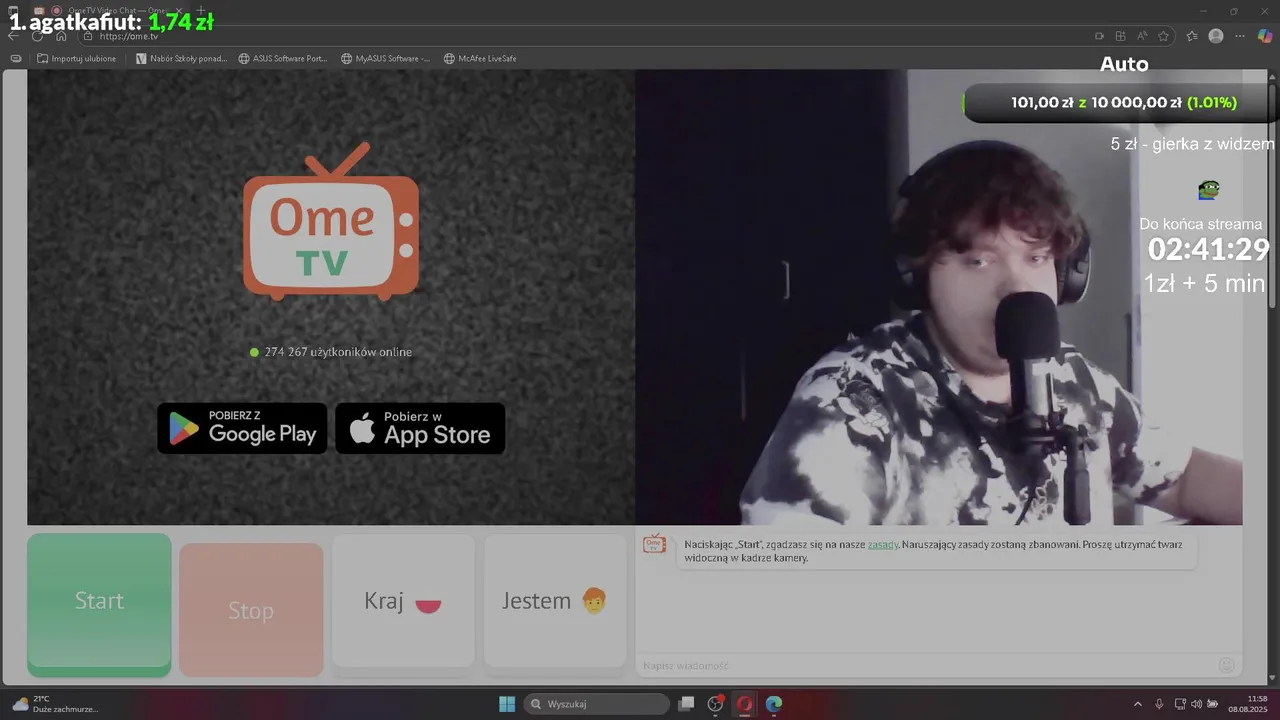The width and height of the screenshot is (1280, 720).
Task: Reload the page
Action: click(x=37, y=36)
